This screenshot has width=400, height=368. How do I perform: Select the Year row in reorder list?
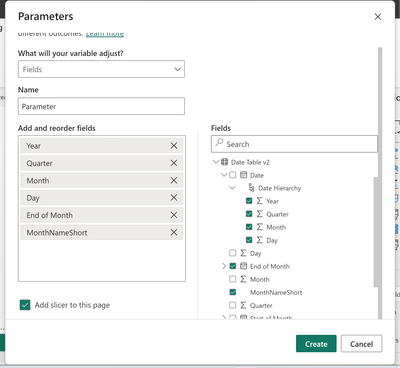coord(102,146)
